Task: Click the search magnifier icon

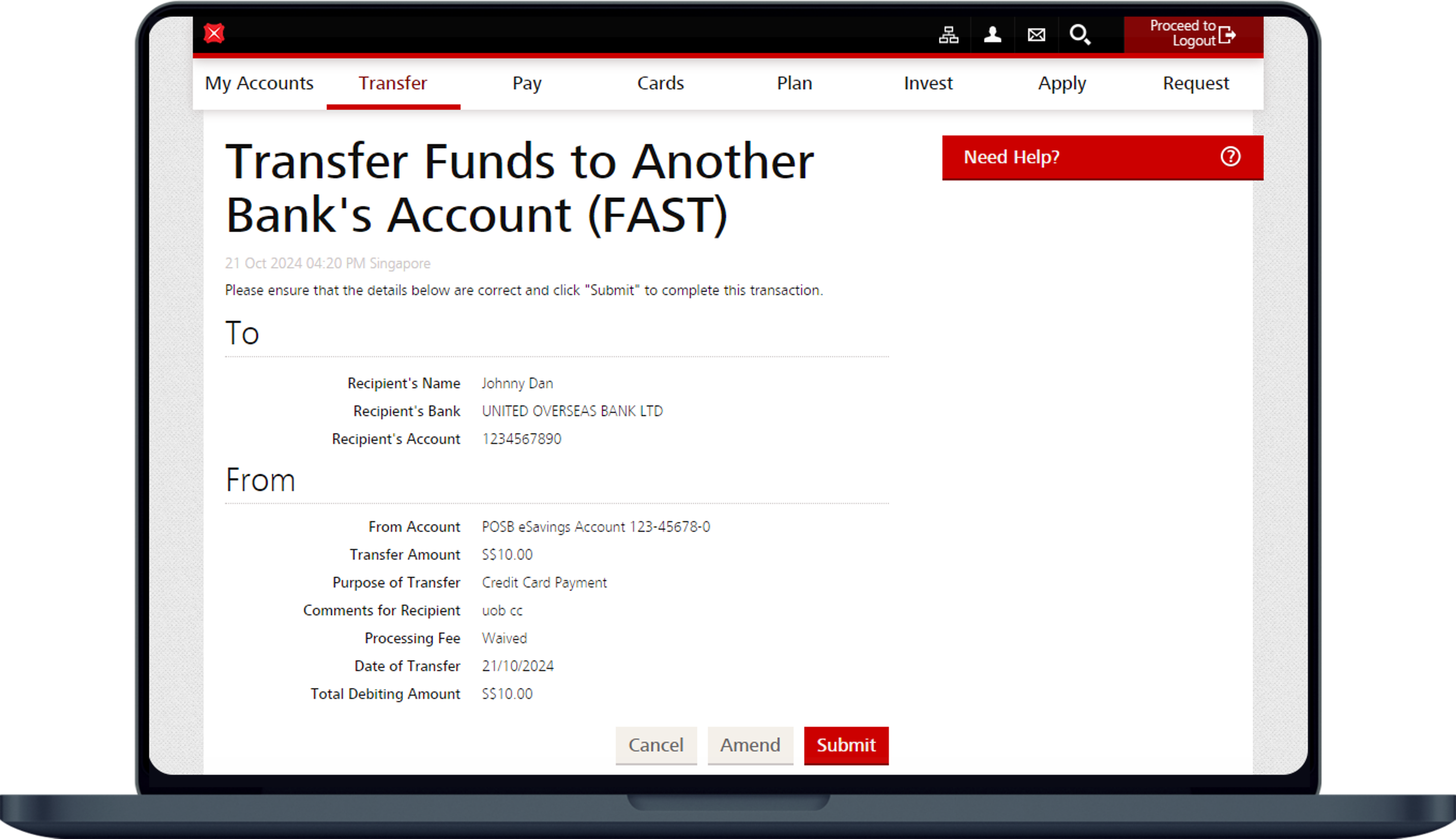Action: tap(1080, 35)
